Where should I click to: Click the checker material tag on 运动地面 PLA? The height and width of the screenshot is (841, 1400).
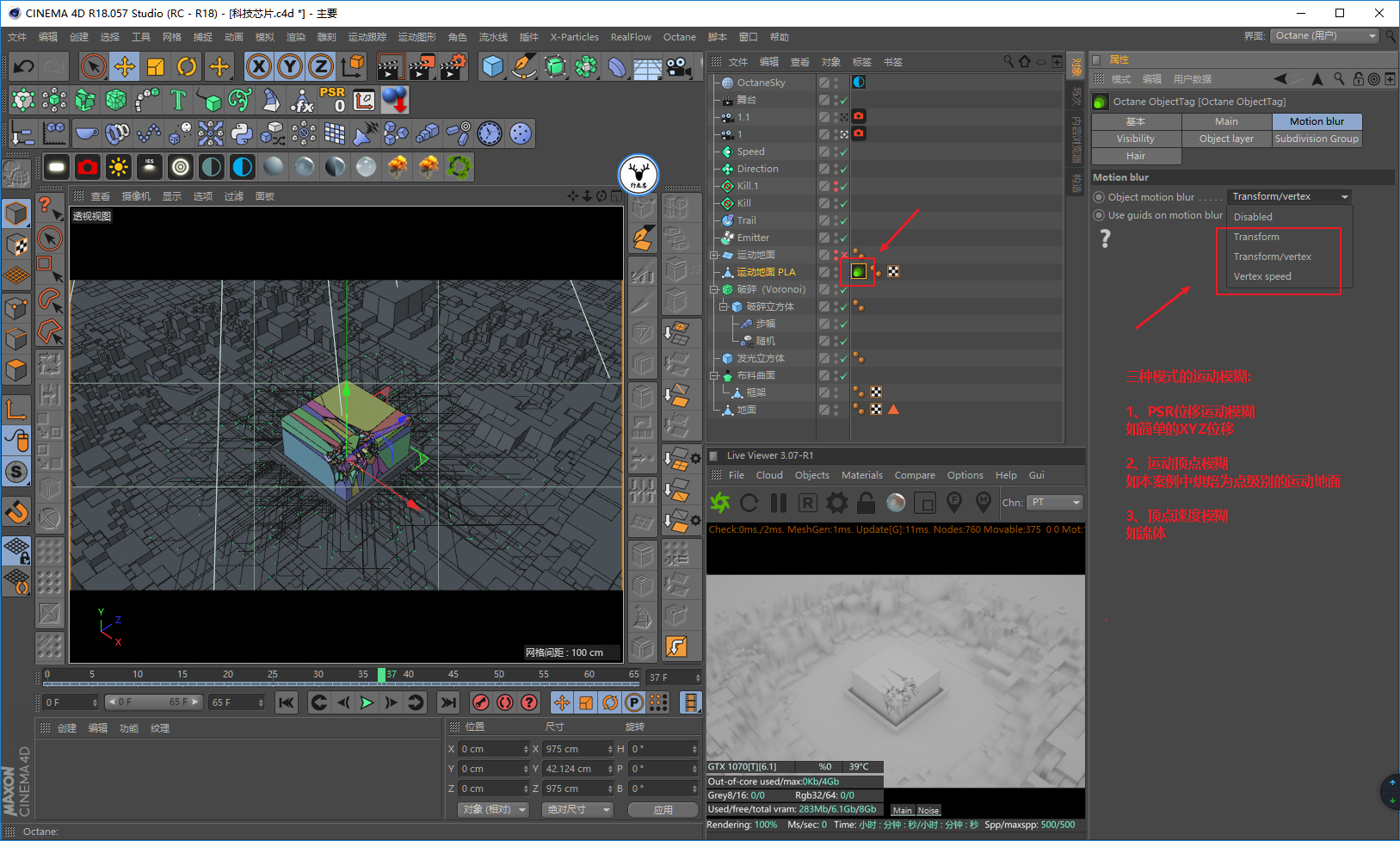[894, 272]
